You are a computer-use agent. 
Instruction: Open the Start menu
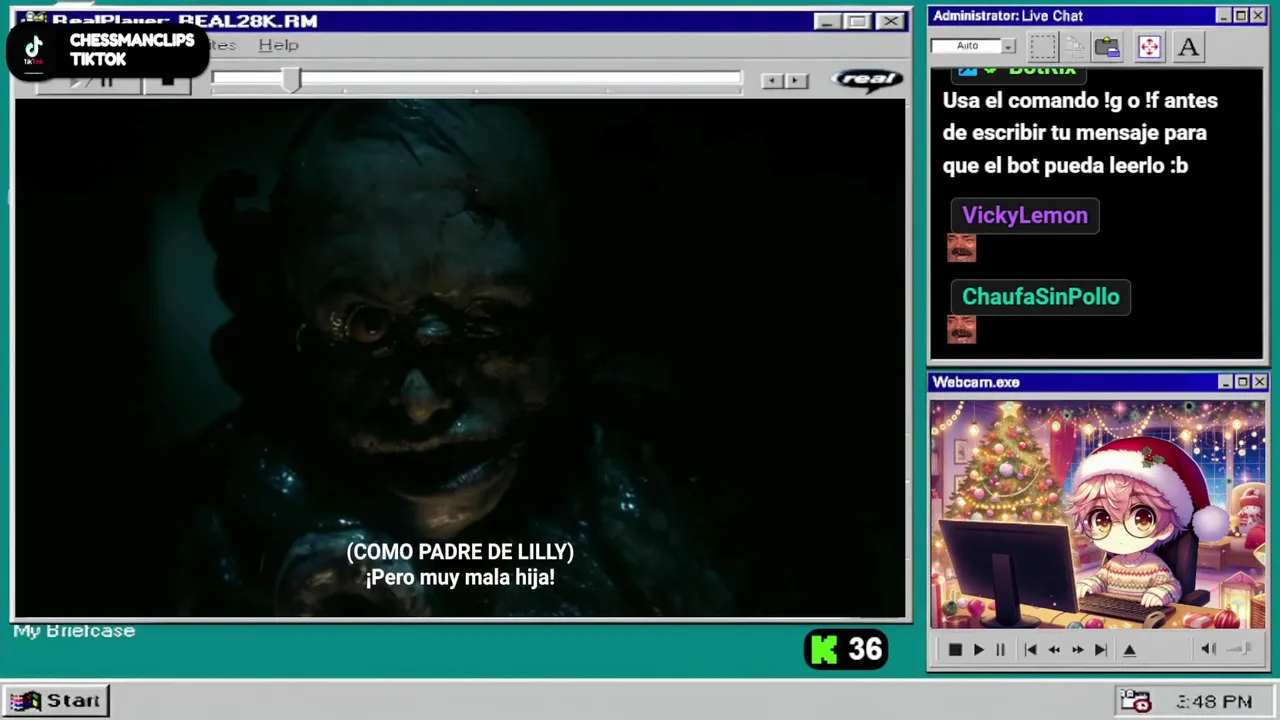(56, 701)
